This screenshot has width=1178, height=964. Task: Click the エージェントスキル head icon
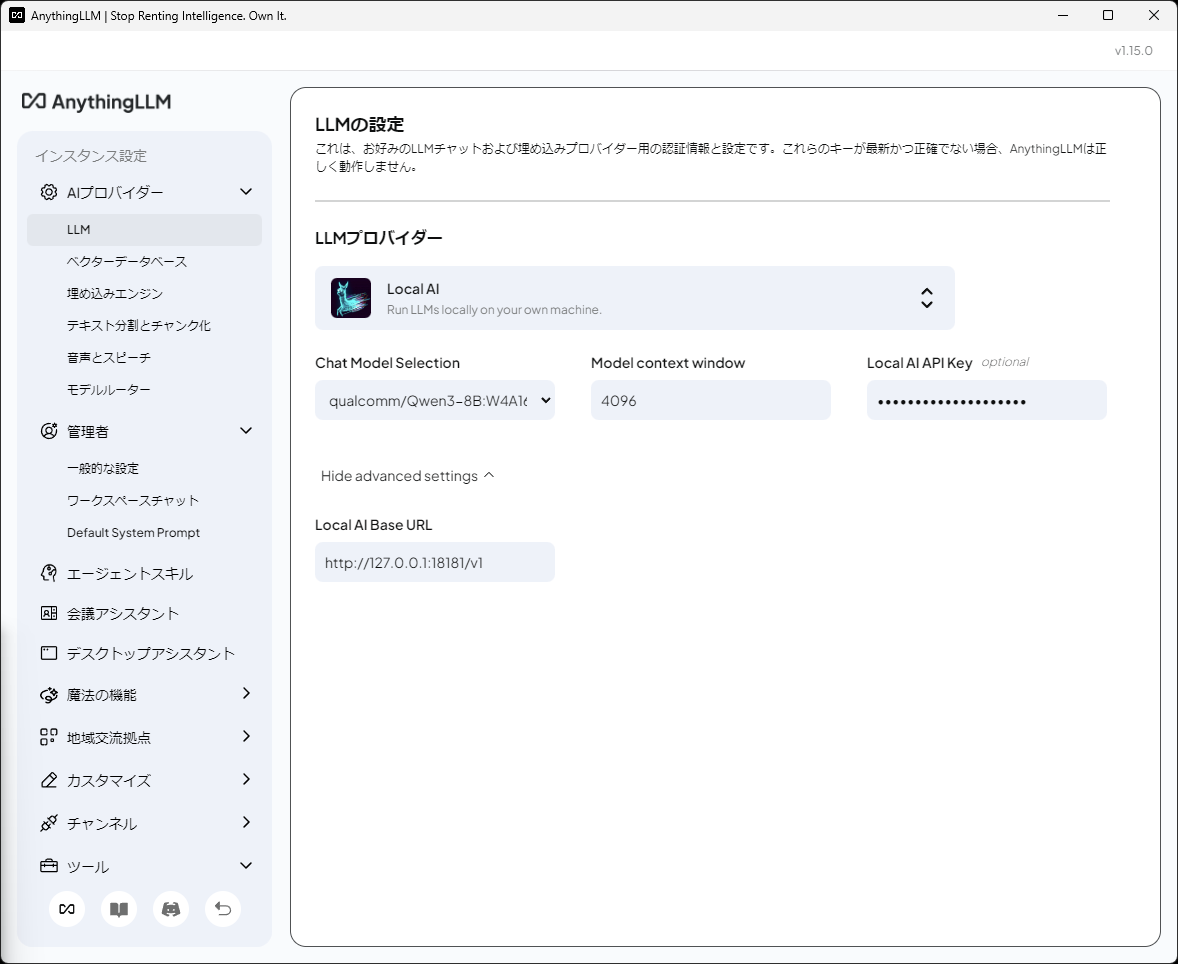[x=49, y=573]
